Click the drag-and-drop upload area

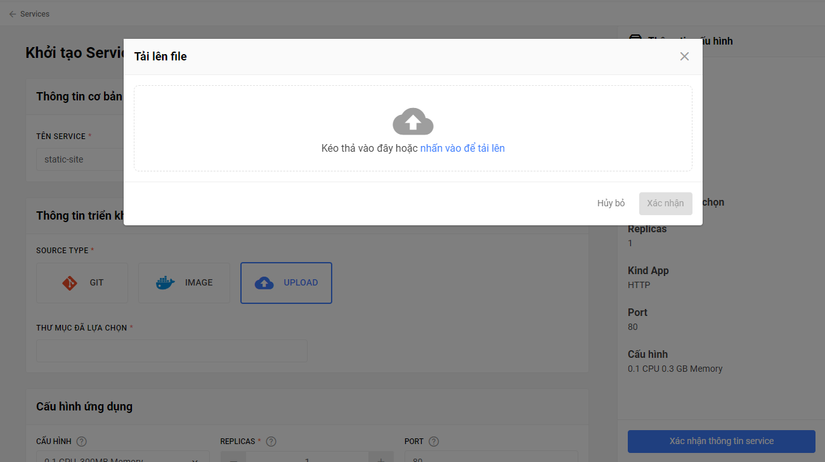[x=413, y=128]
